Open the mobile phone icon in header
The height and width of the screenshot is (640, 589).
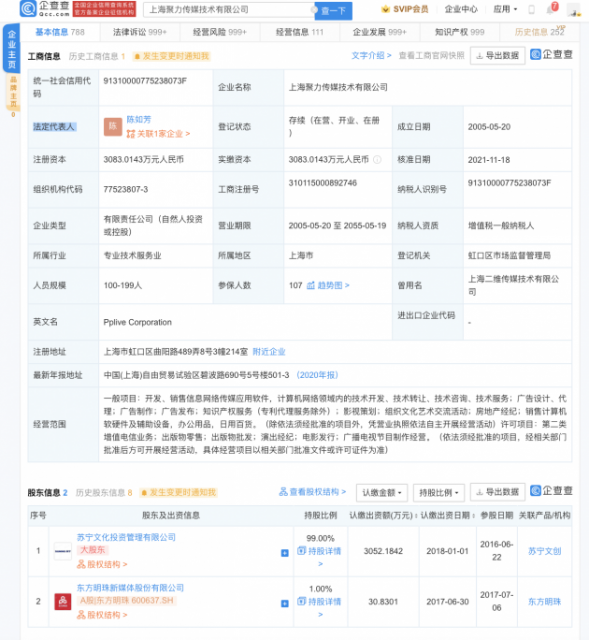(x=531, y=10)
